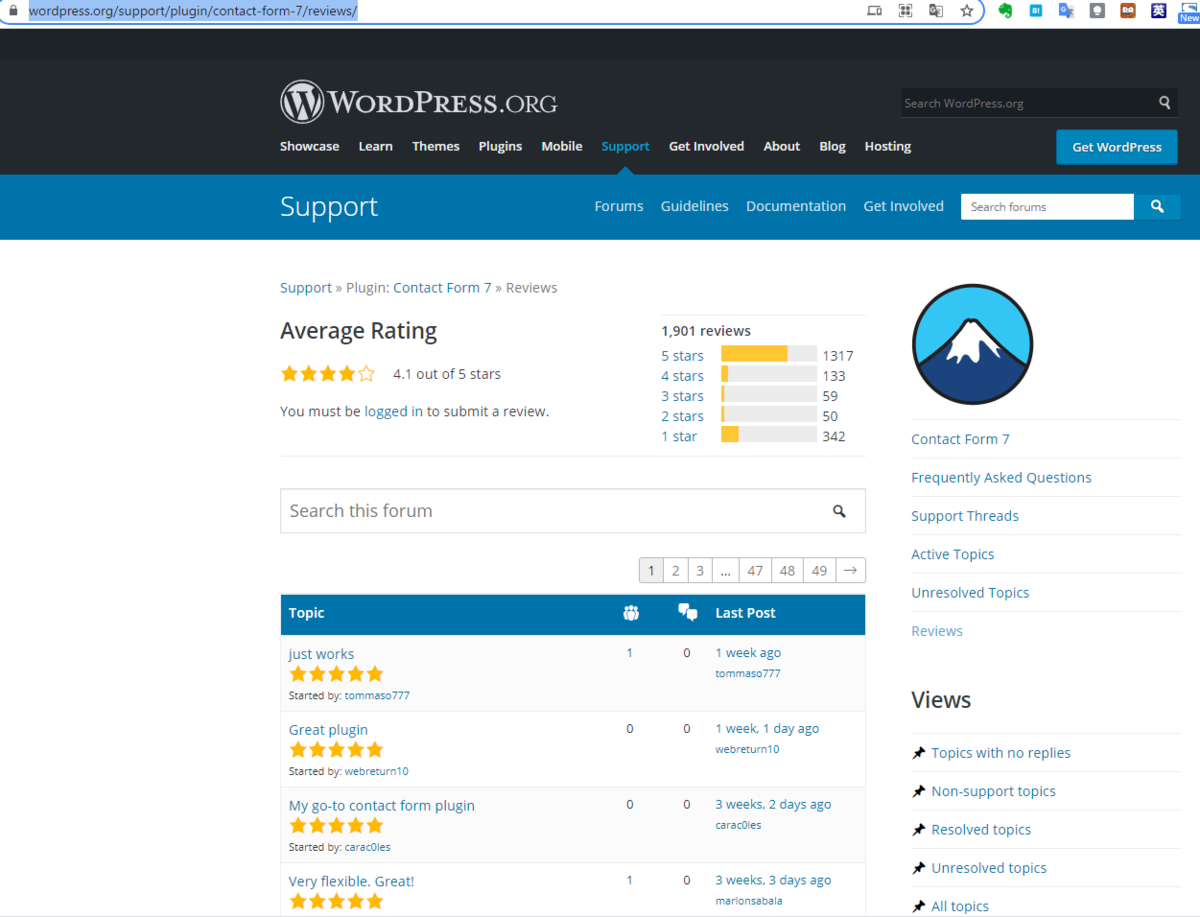Open the brown book extension icon
This screenshot has height=917, width=1200.
1128,11
